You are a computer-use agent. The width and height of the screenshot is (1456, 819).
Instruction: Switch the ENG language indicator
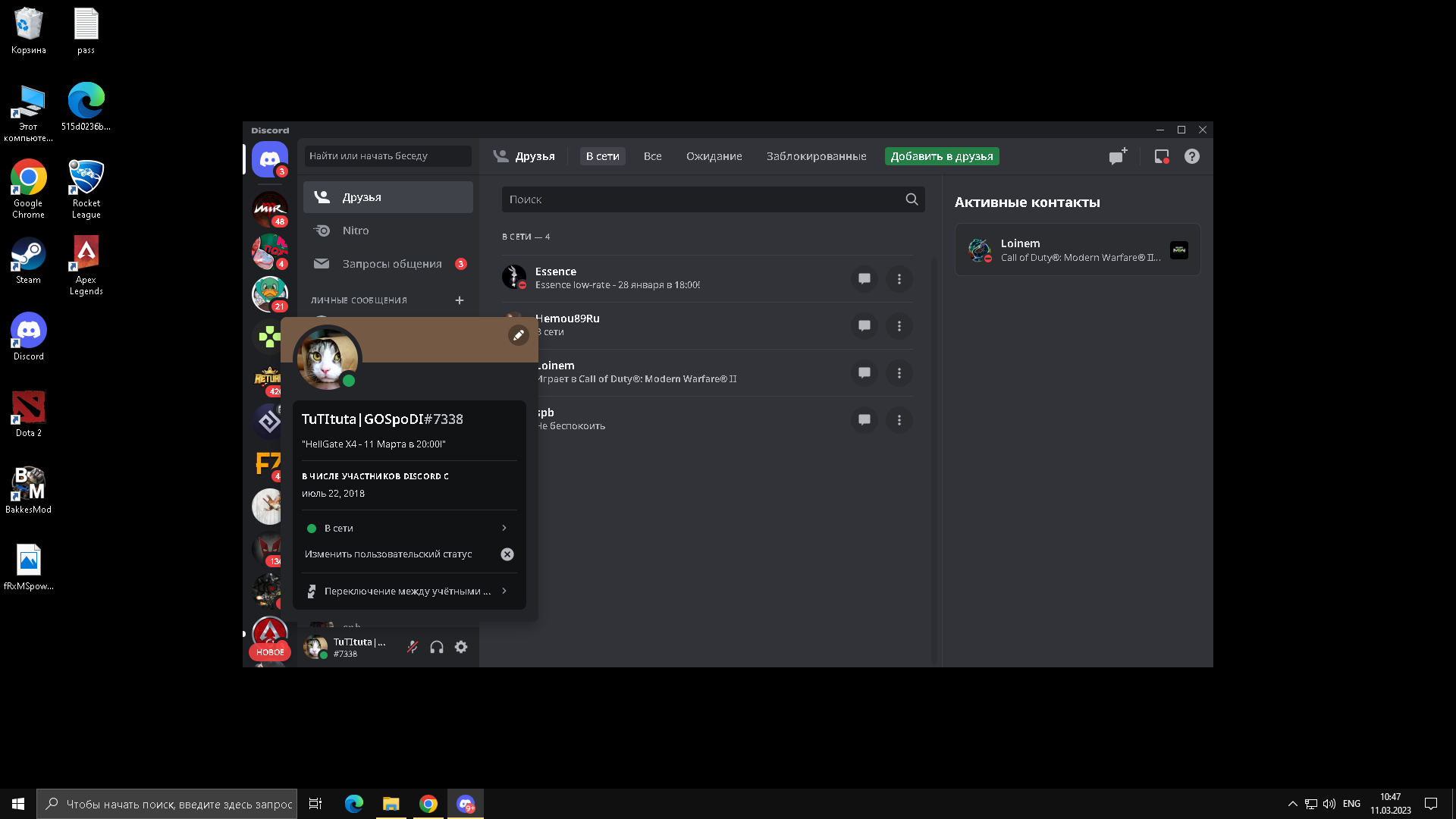[x=1351, y=804]
